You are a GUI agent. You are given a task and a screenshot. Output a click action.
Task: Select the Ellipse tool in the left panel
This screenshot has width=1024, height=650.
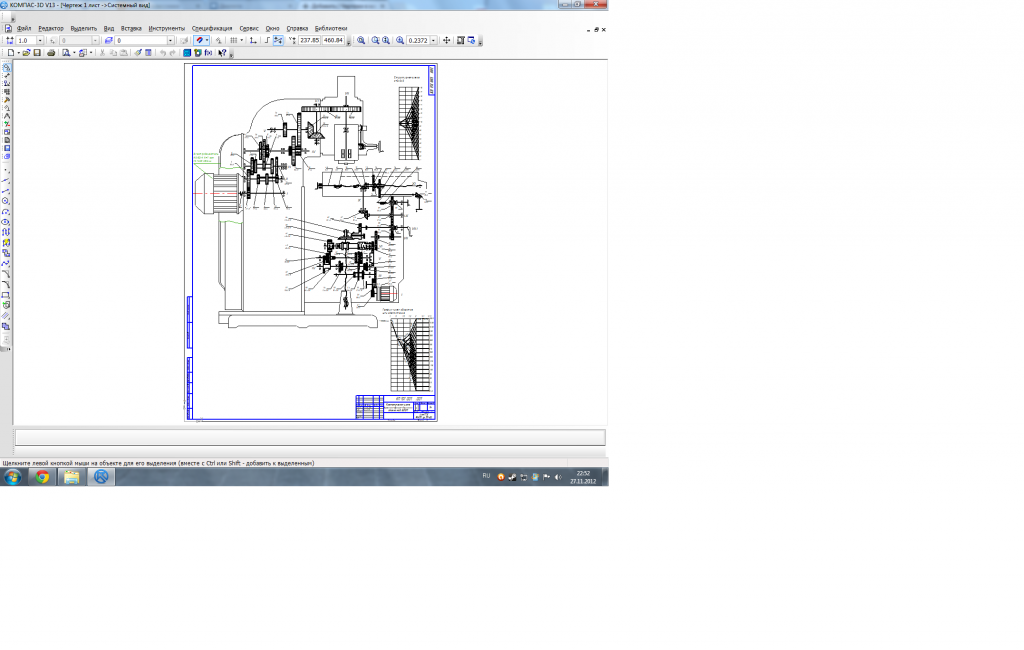[6, 221]
